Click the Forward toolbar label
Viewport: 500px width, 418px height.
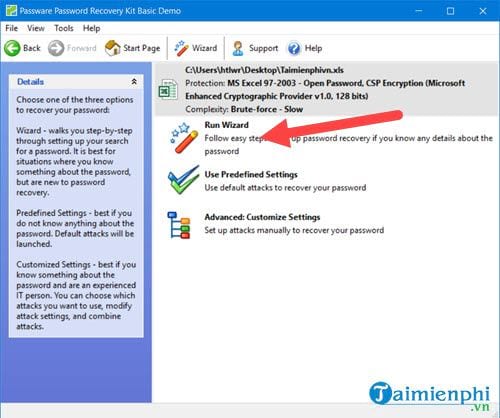pyautogui.click(x=82, y=48)
